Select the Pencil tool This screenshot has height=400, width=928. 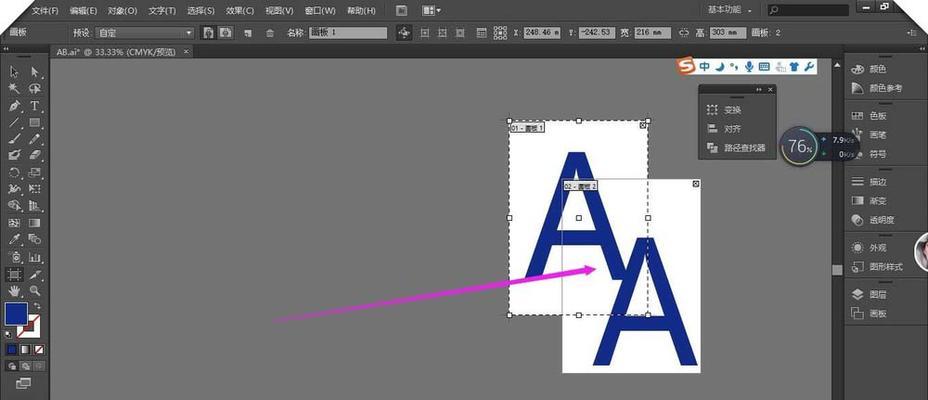coord(35,139)
